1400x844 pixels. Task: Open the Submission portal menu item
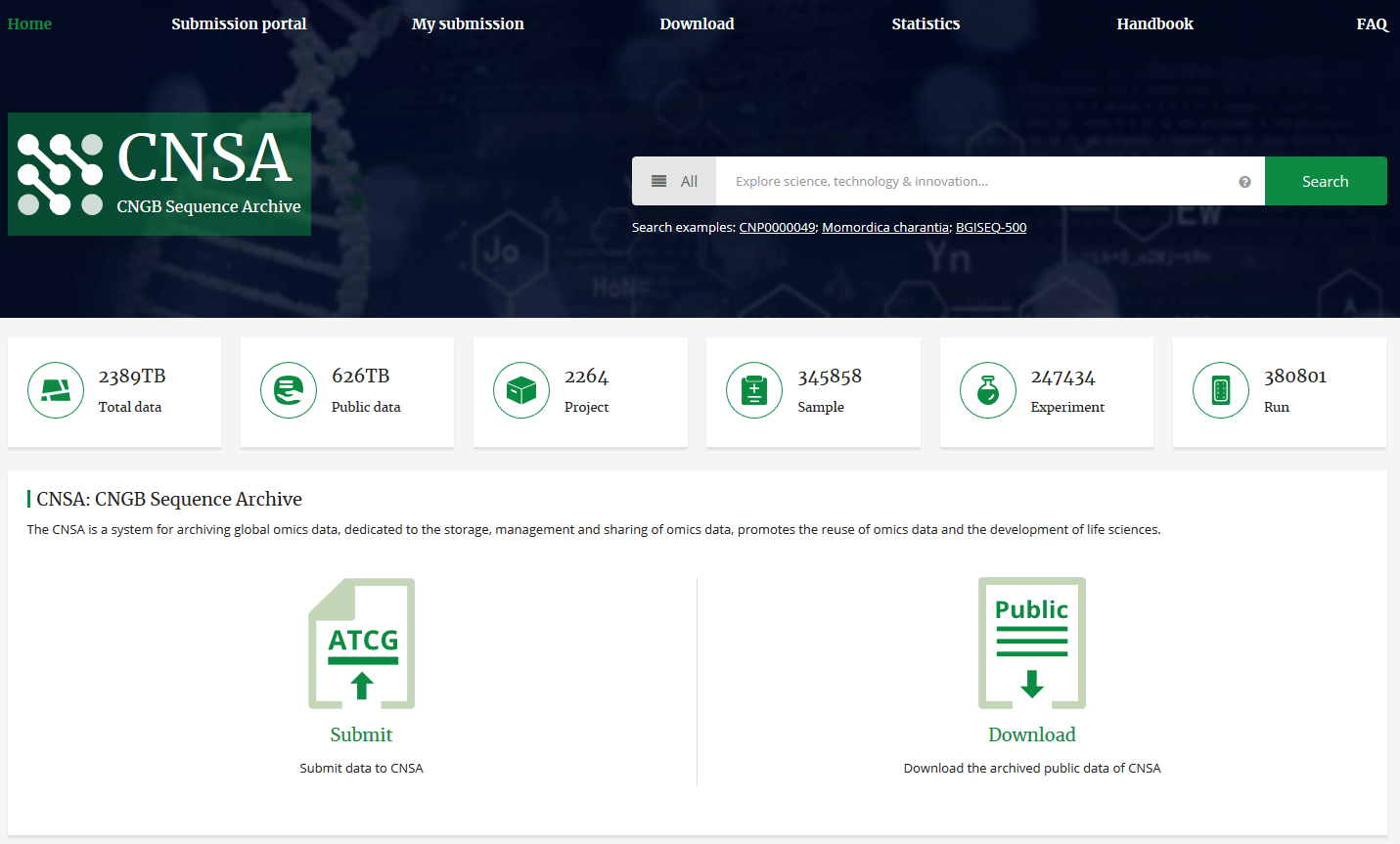click(239, 23)
